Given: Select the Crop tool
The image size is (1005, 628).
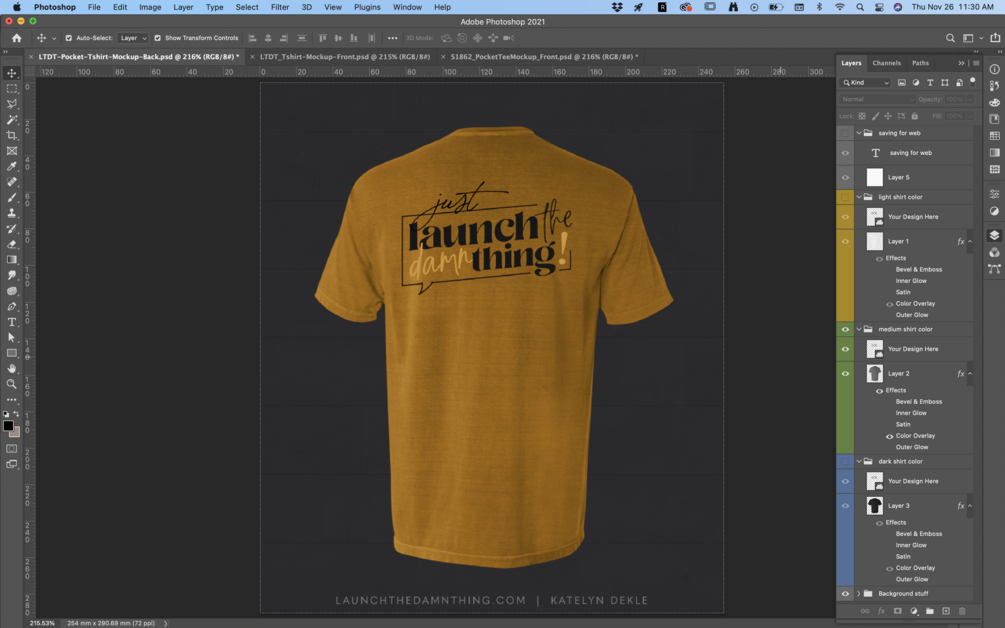Looking at the screenshot, I should coord(12,135).
